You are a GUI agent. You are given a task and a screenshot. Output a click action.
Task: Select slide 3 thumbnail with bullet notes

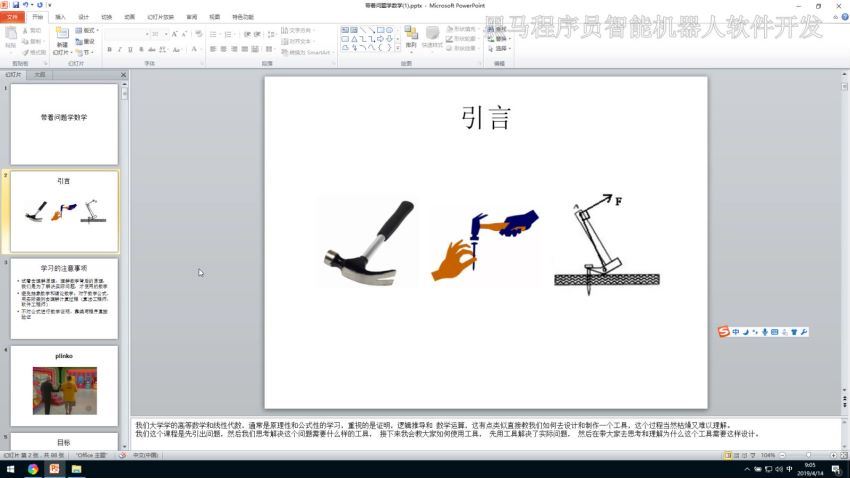point(64,299)
